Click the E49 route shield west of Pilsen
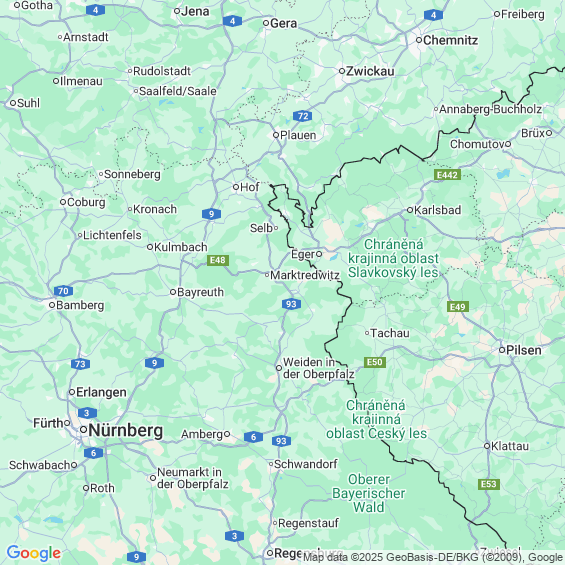This screenshot has width=565, height=565. [458, 307]
